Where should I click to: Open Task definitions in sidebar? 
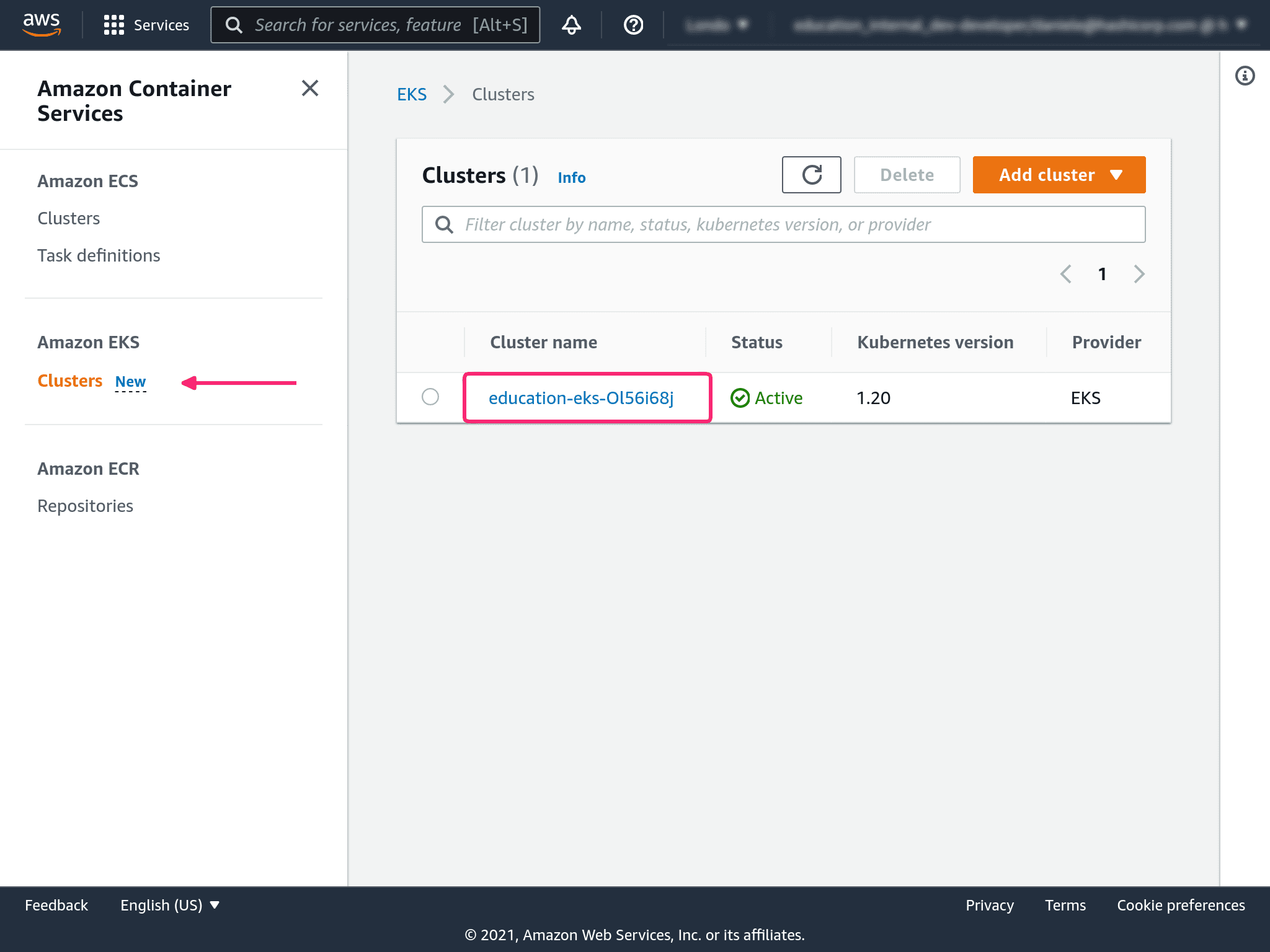coord(99,255)
